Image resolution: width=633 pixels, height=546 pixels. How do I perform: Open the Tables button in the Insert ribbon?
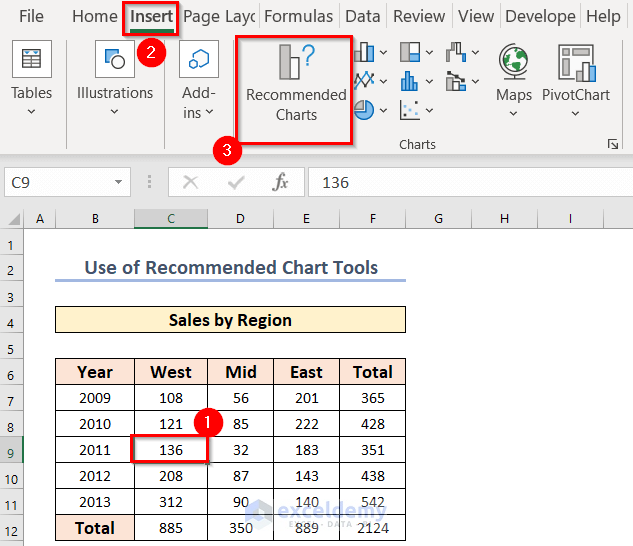click(32, 59)
